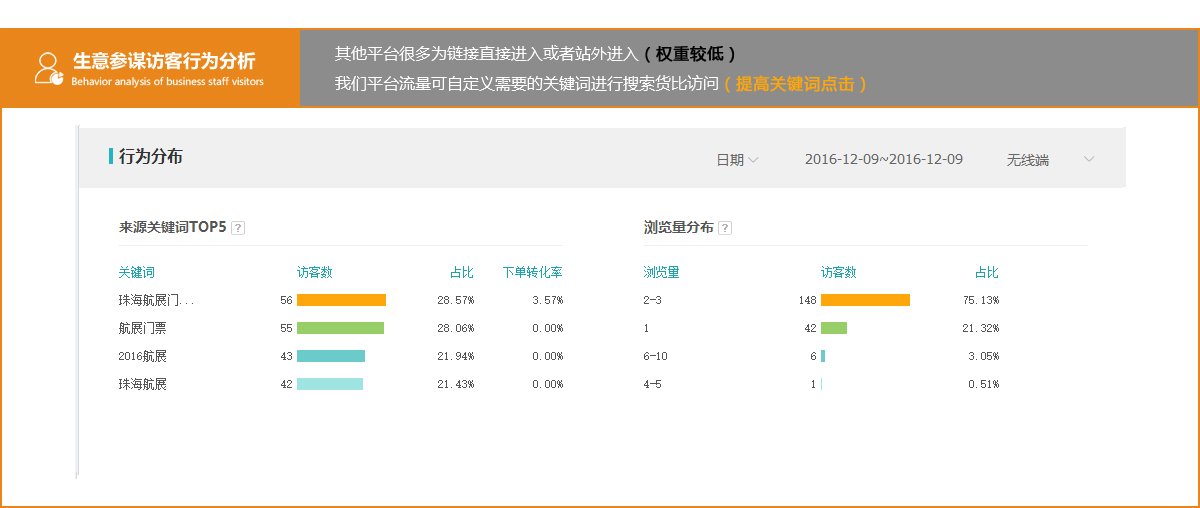
Task: Click the 28.57% share value
Action: tap(455, 300)
